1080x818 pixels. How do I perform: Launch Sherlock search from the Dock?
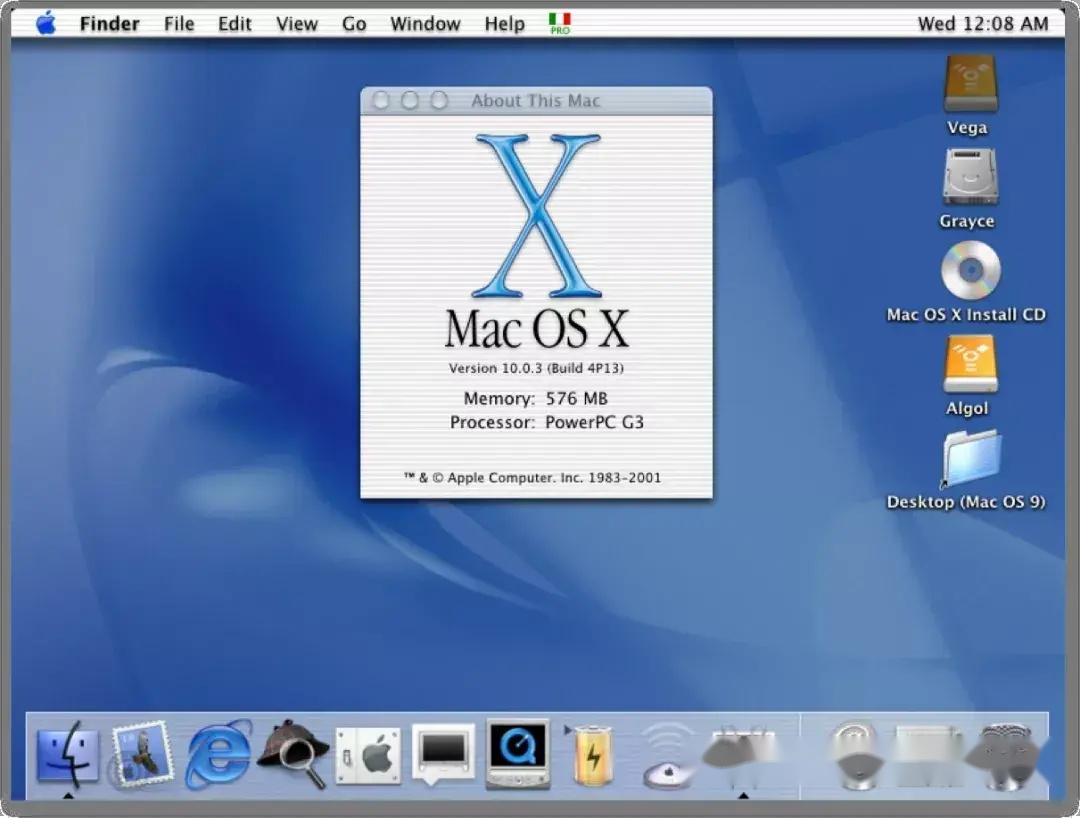293,754
